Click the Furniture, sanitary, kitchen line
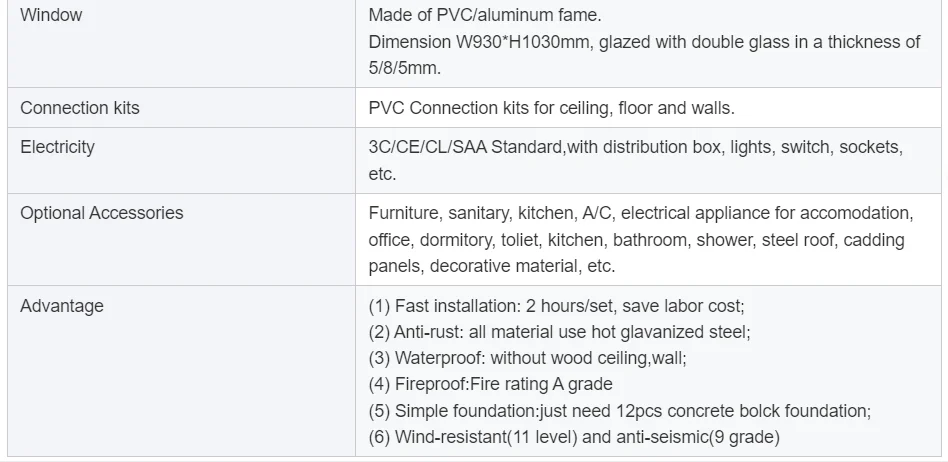948x462 pixels. pyautogui.click(x=641, y=213)
